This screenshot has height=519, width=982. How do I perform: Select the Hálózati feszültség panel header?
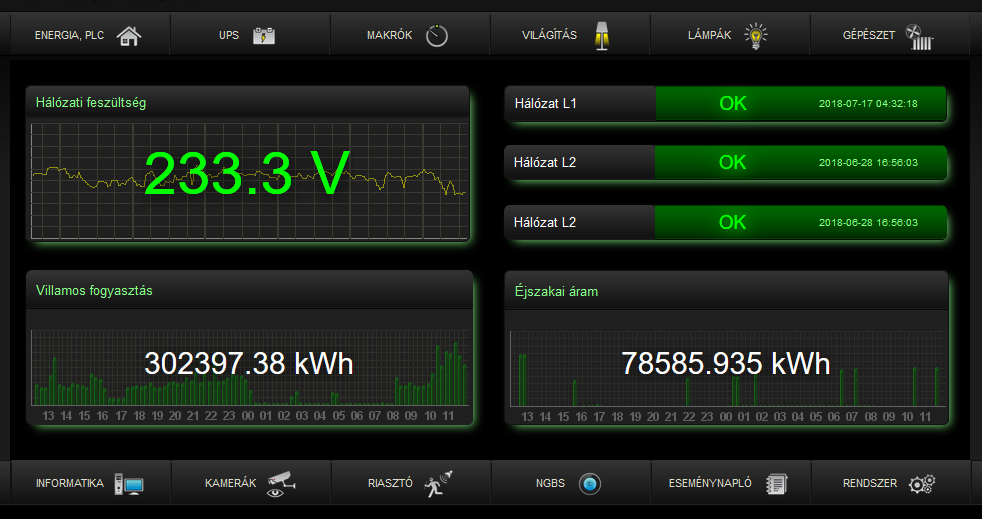click(x=247, y=102)
